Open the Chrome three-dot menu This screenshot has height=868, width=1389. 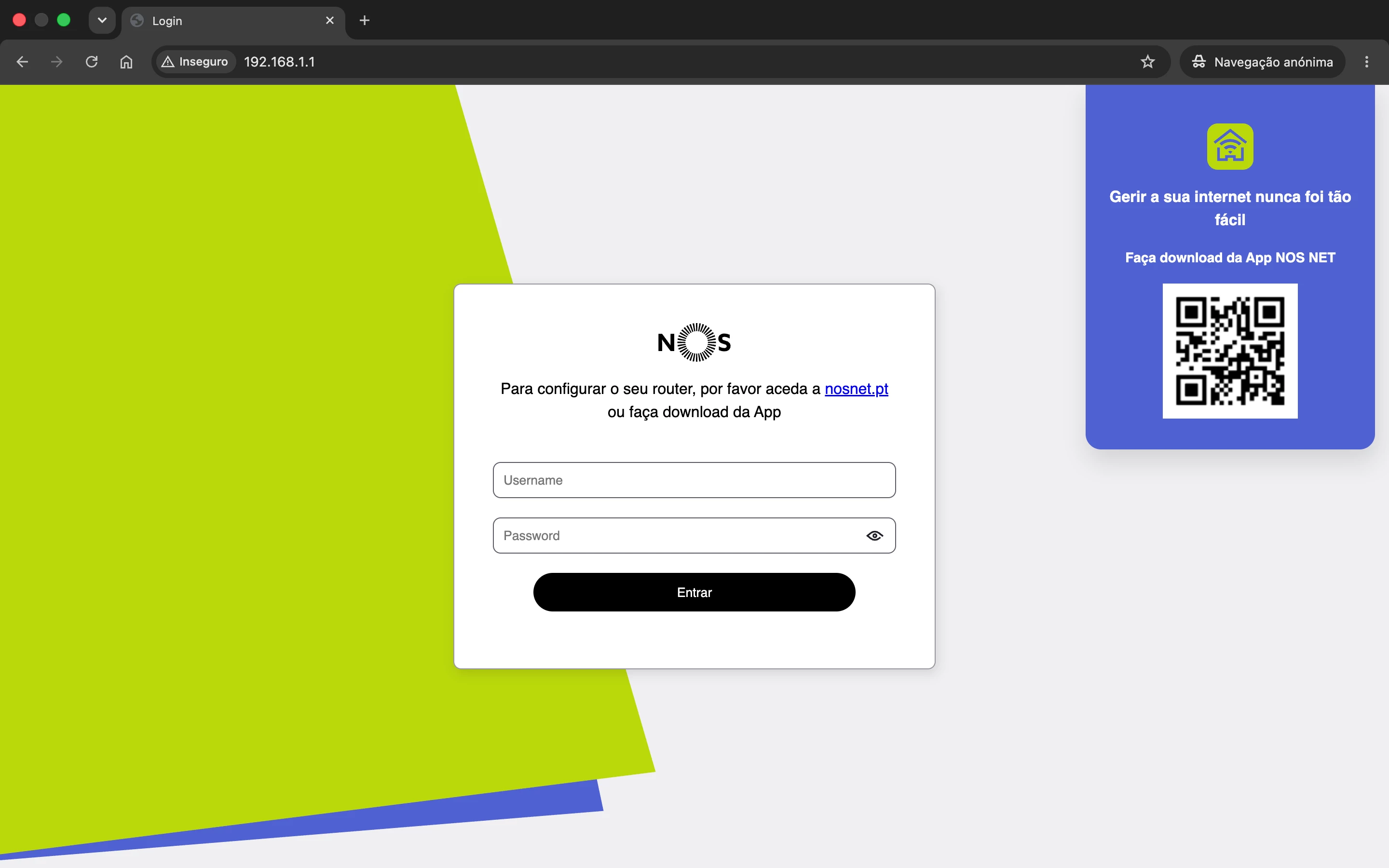(1367, 62)
